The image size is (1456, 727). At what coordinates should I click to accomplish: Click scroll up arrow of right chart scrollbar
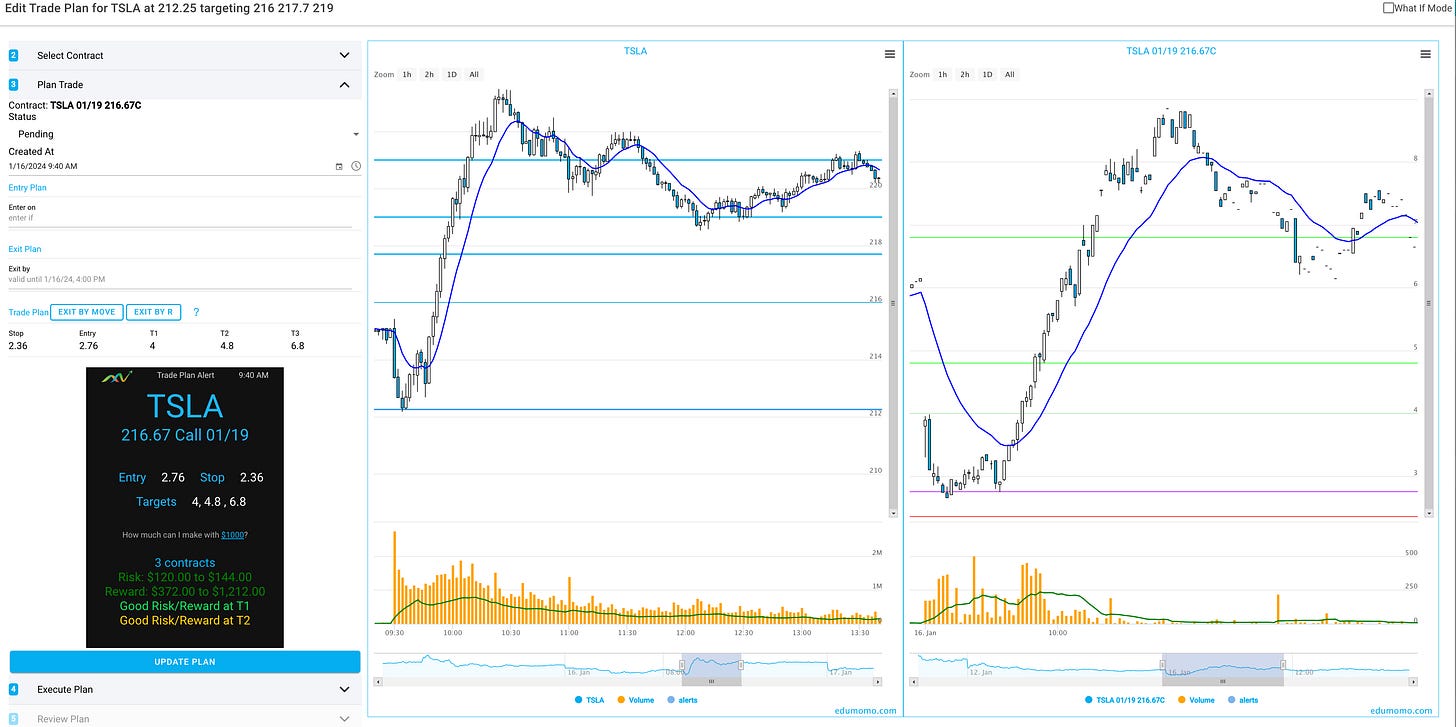click(x=1427, y=95)
